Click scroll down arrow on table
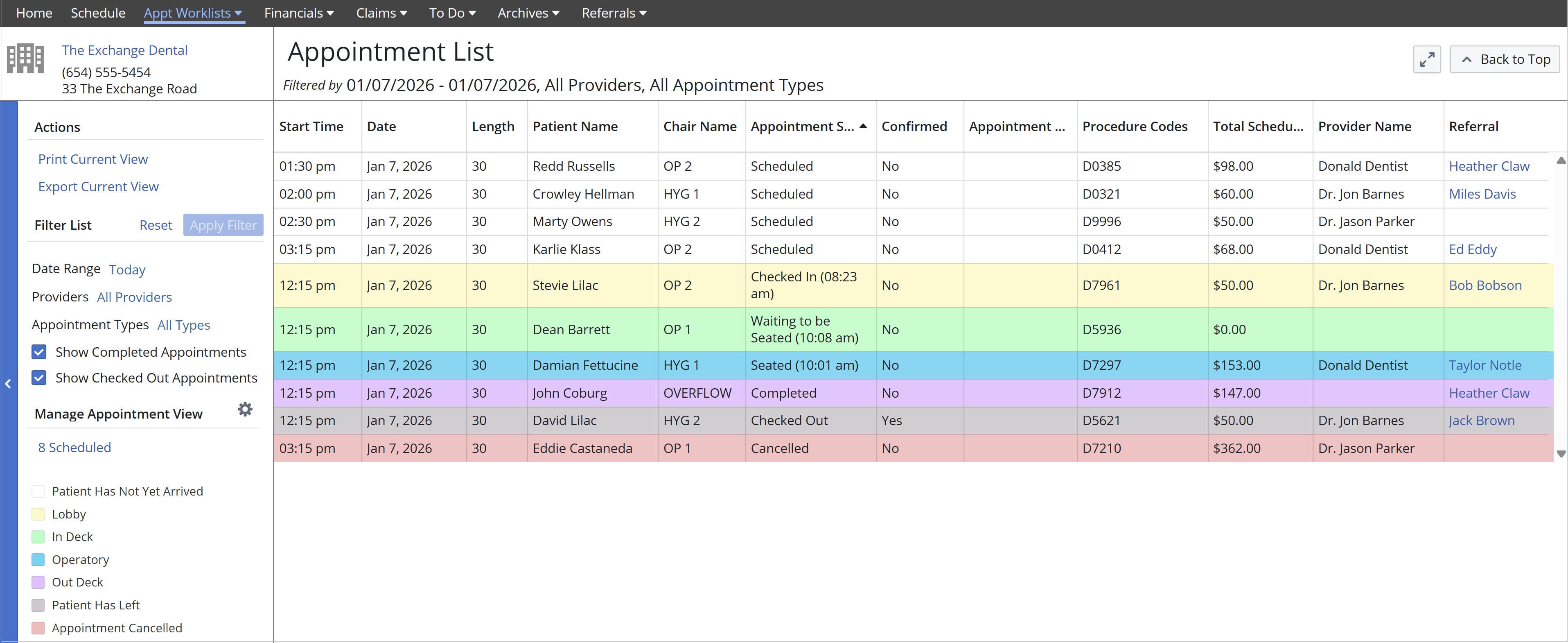The width and height of the screenshot is (1568, 643). click(x=1561, y=454)
